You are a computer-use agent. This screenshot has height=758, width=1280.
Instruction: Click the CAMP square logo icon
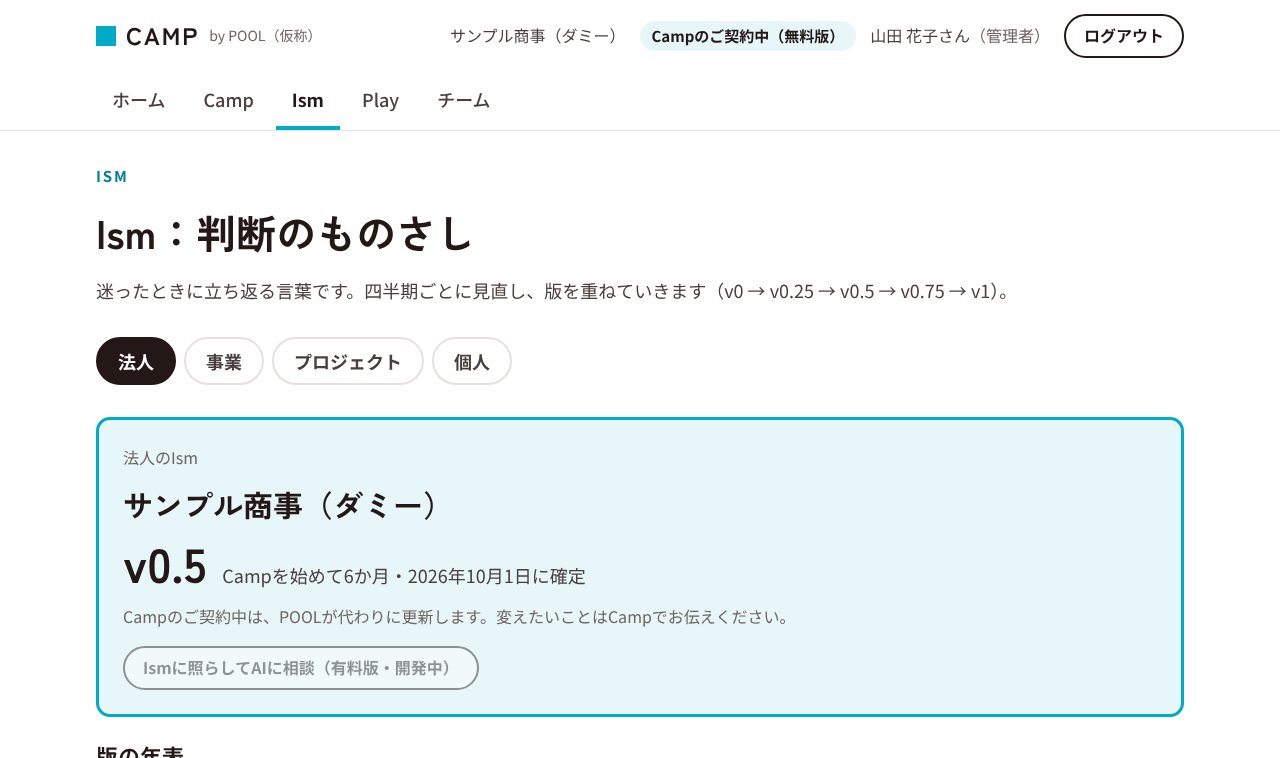pyautogui.click(x=106, y=36)
